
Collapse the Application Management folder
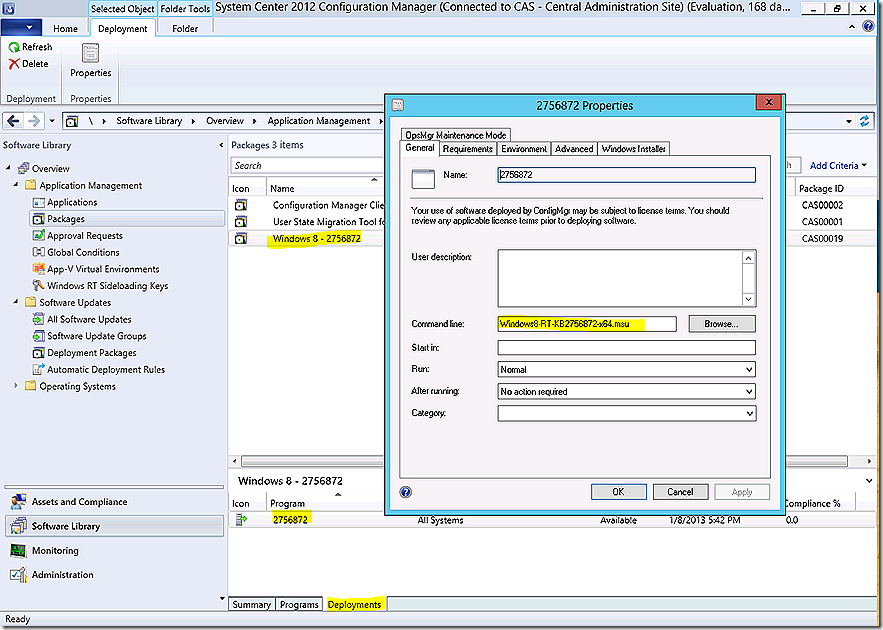(x=16, y=186)
